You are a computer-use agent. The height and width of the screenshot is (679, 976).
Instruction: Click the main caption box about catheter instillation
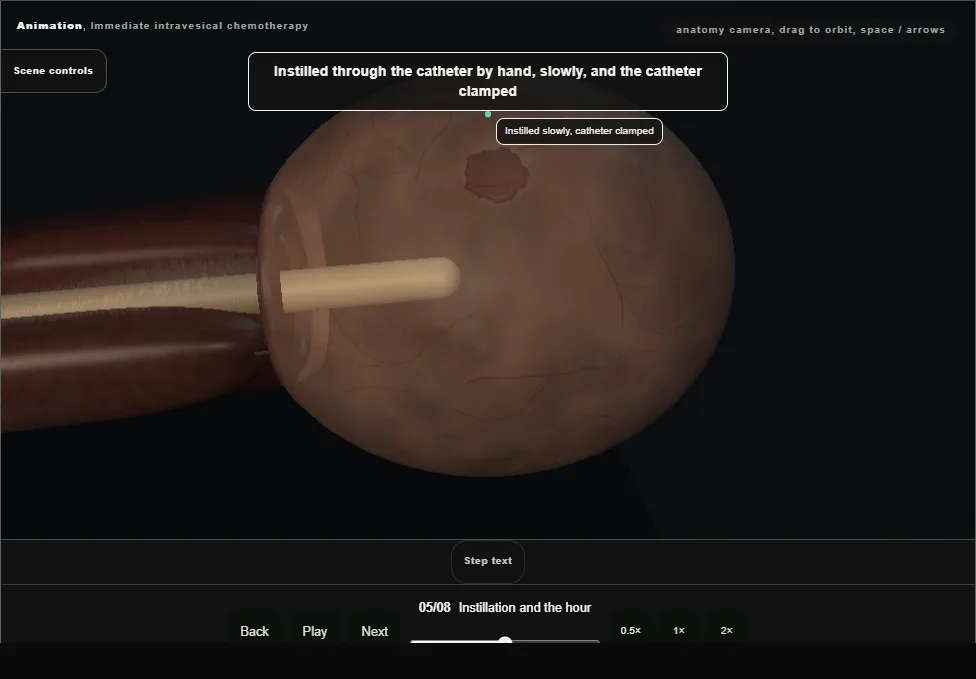[487, 82]
